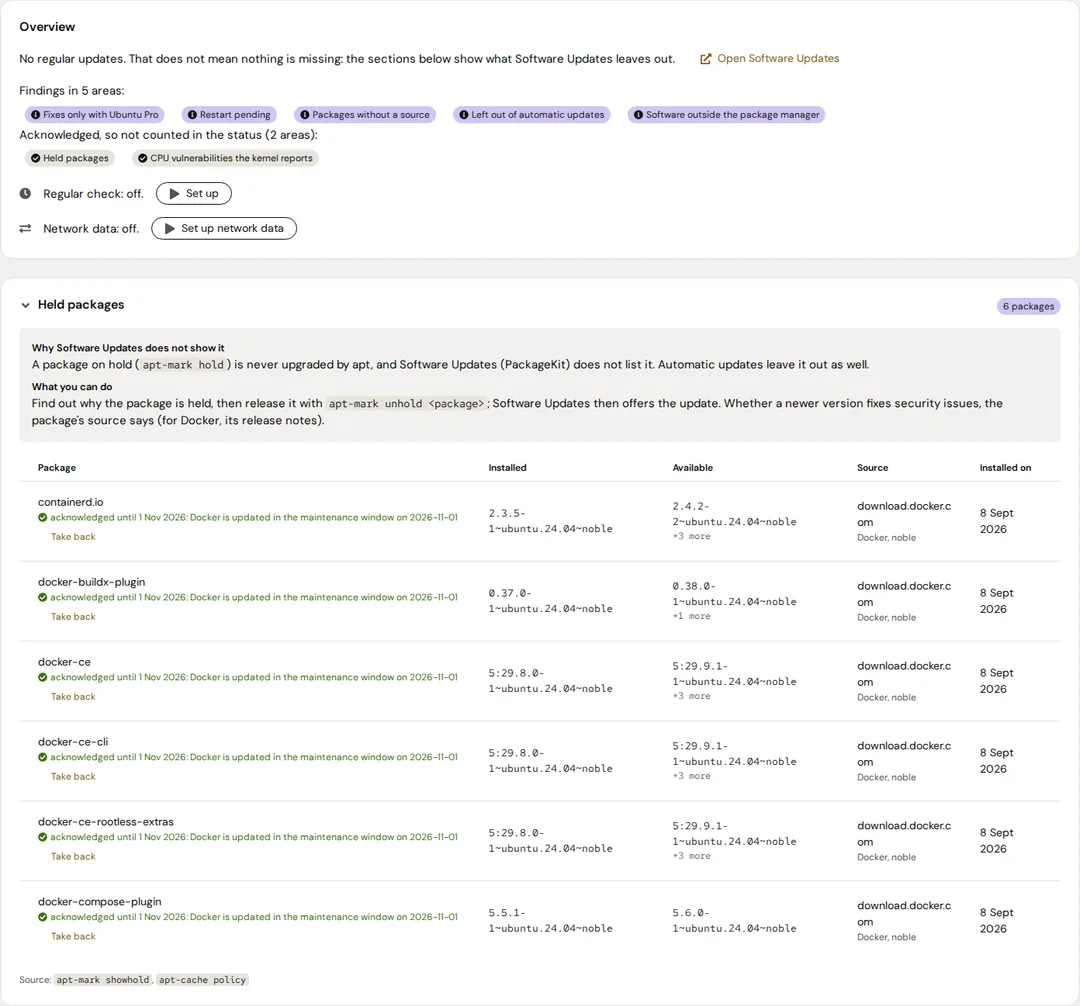Image resolution: width=1080 pixels, height=1006 pixels.
Task: Click the info icon on Fixes only with Ubuntu Pro
Action: pyautogui.click(x=36, y=115)
